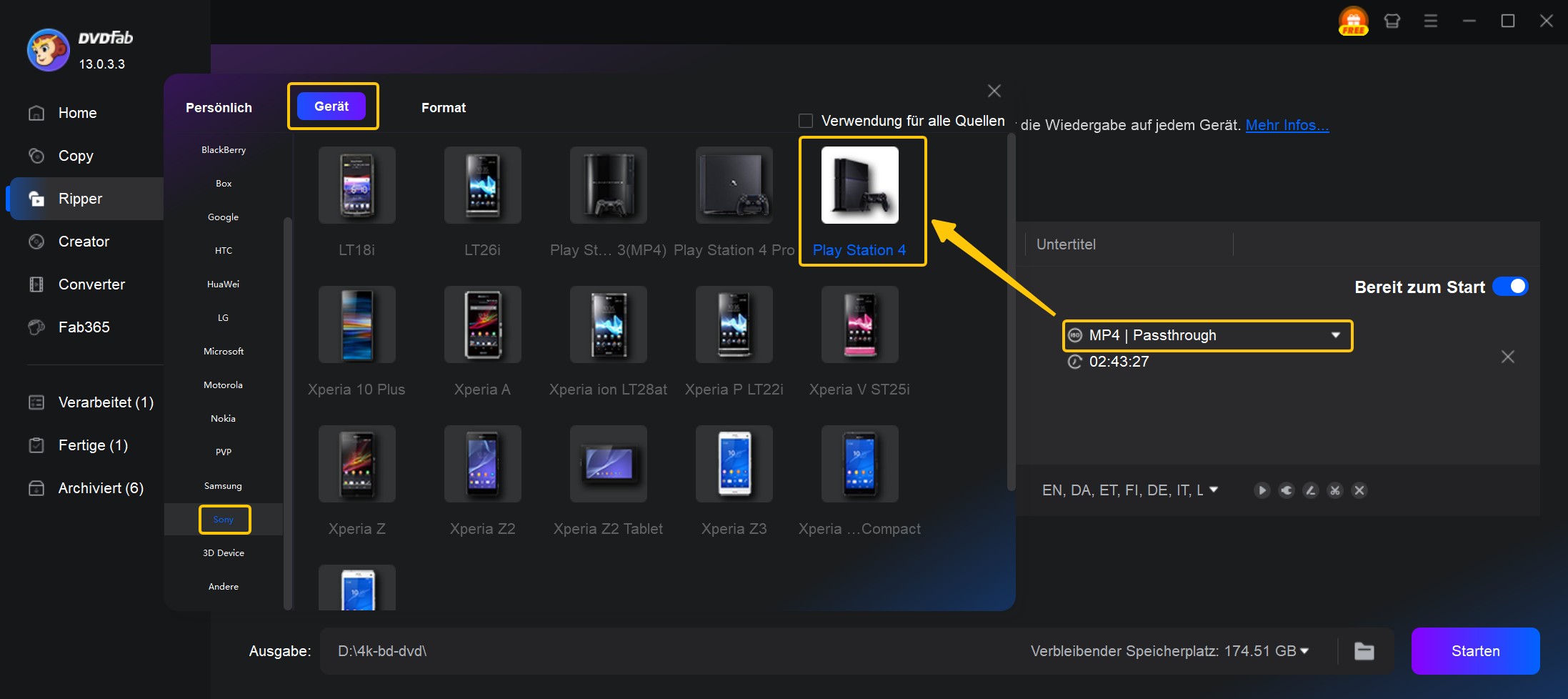Screen dimensions: 1568x699
Task: Select HuaWei device brand
Action: click(224, 284)
